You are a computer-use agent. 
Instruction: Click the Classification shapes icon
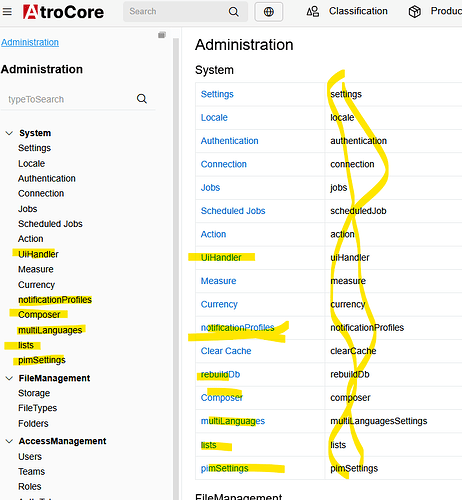click(313, 12)
